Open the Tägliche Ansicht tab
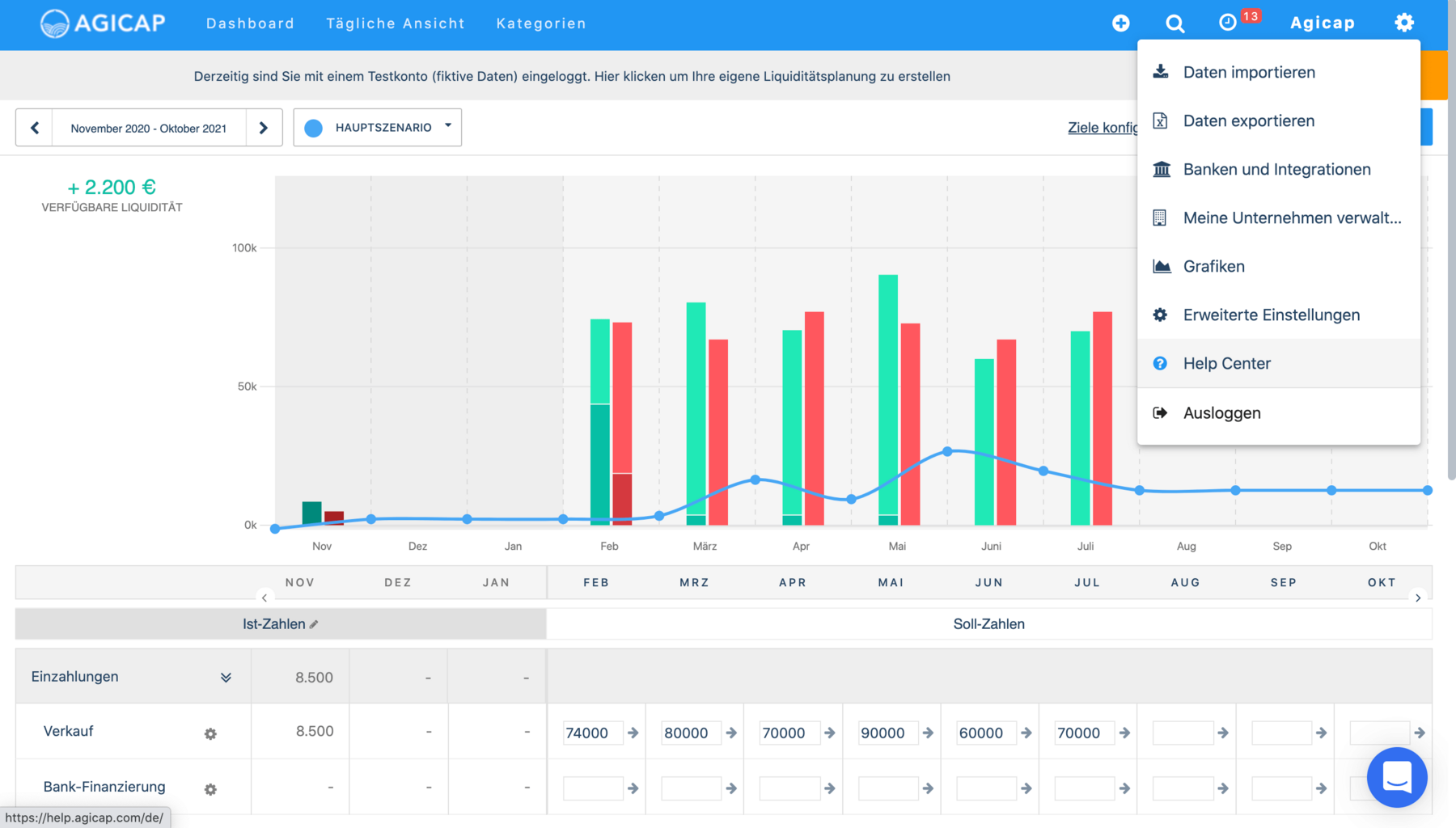The width and height of the screenshot is (1456, 828). (x=396, y=23)
